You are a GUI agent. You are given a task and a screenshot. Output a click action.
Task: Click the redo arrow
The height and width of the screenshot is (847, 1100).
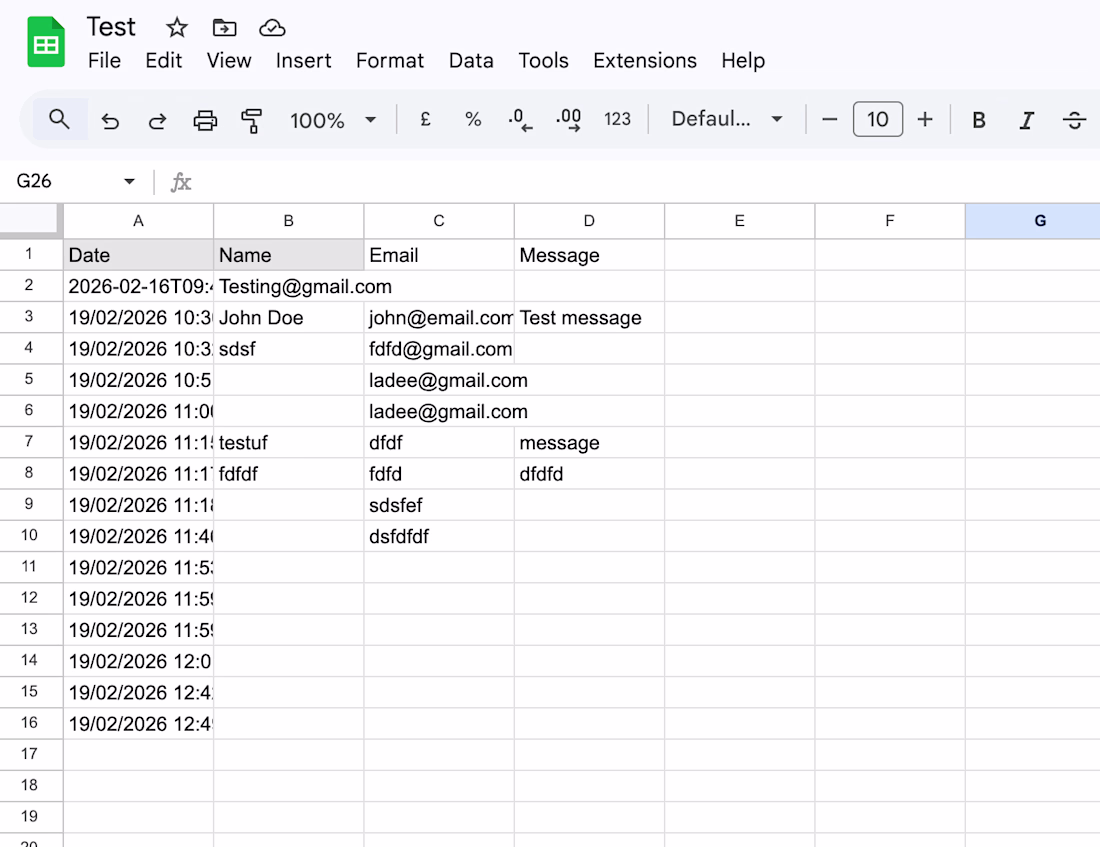[x=157, y=121]
